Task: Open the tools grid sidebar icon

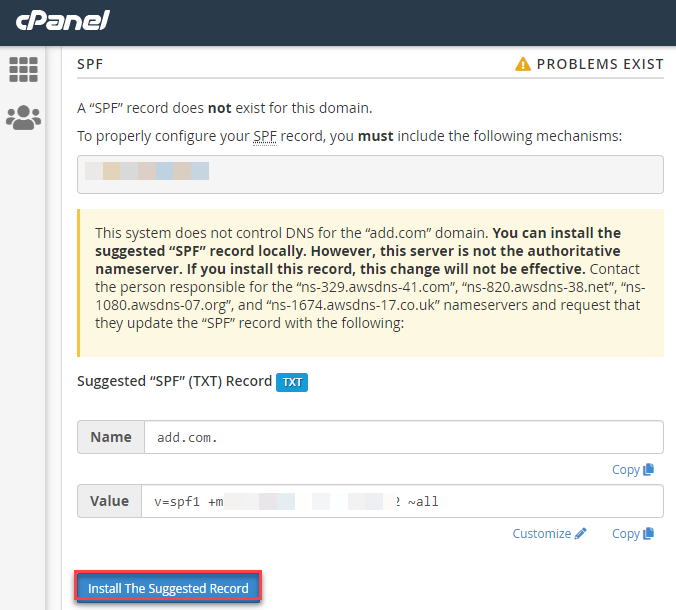Action: [23, 69]
